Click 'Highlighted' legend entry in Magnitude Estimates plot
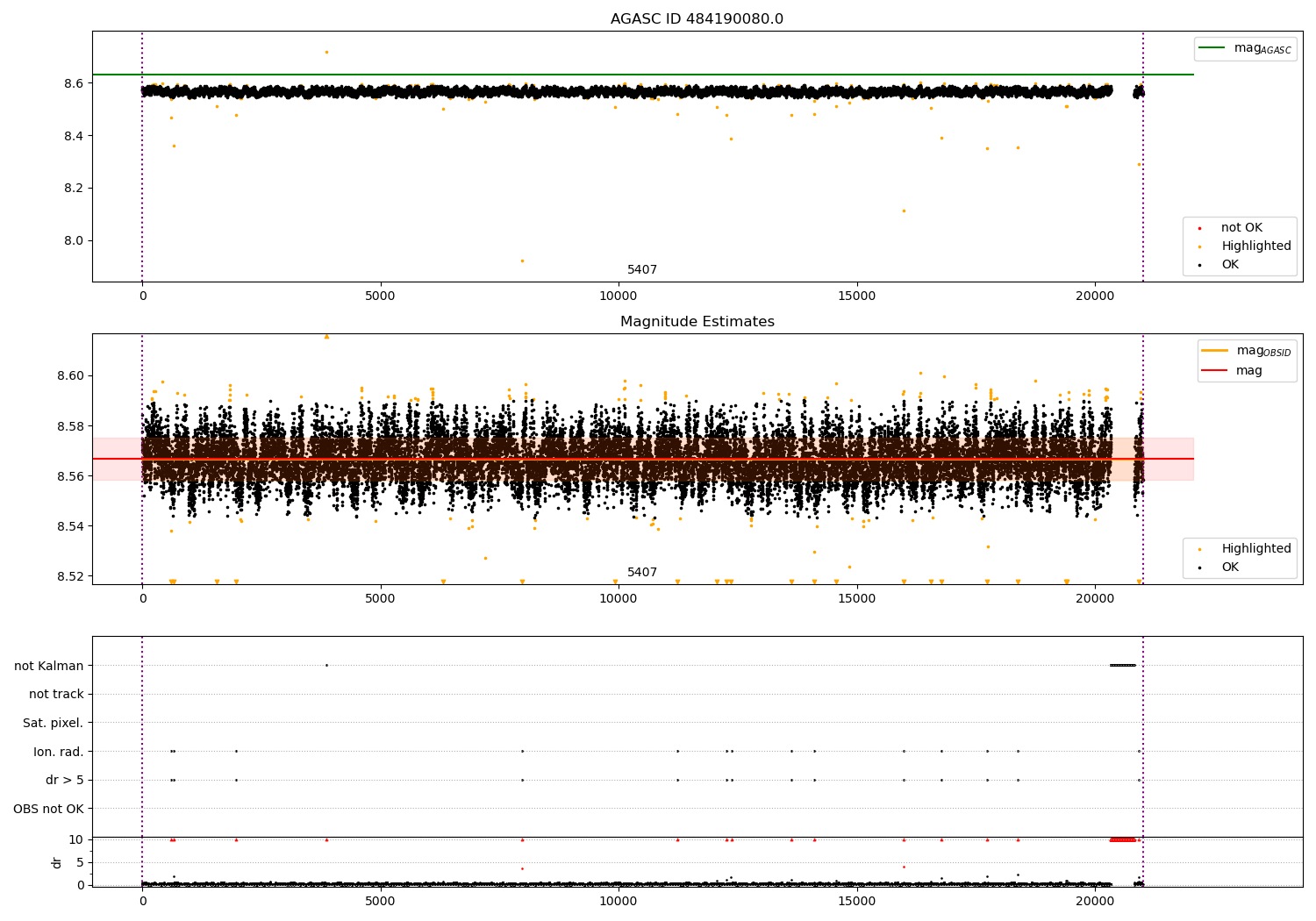Screen dimensions: 1316x921 [1256, 549]
